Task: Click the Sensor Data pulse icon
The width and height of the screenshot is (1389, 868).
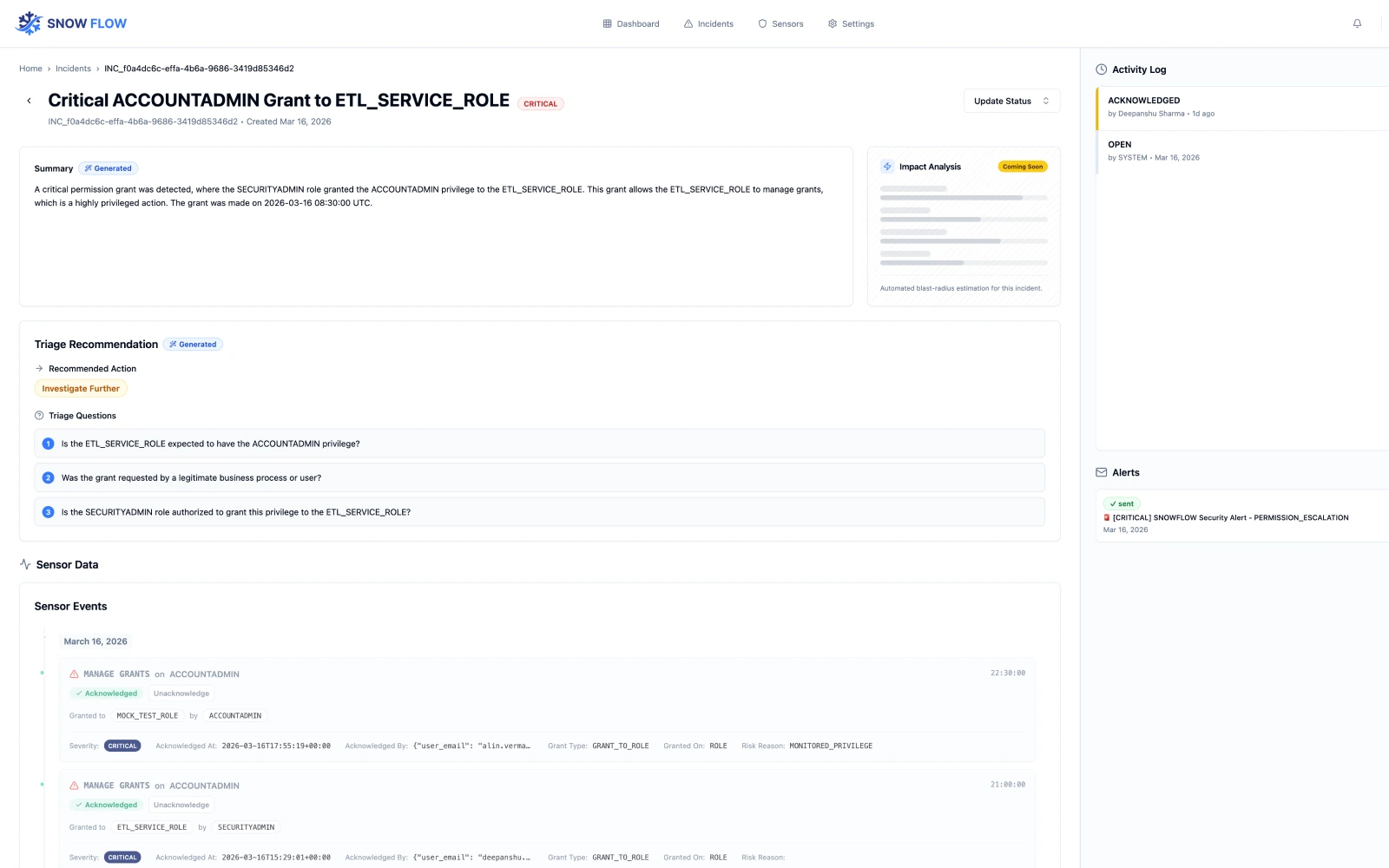Action: tap(25, 564)
